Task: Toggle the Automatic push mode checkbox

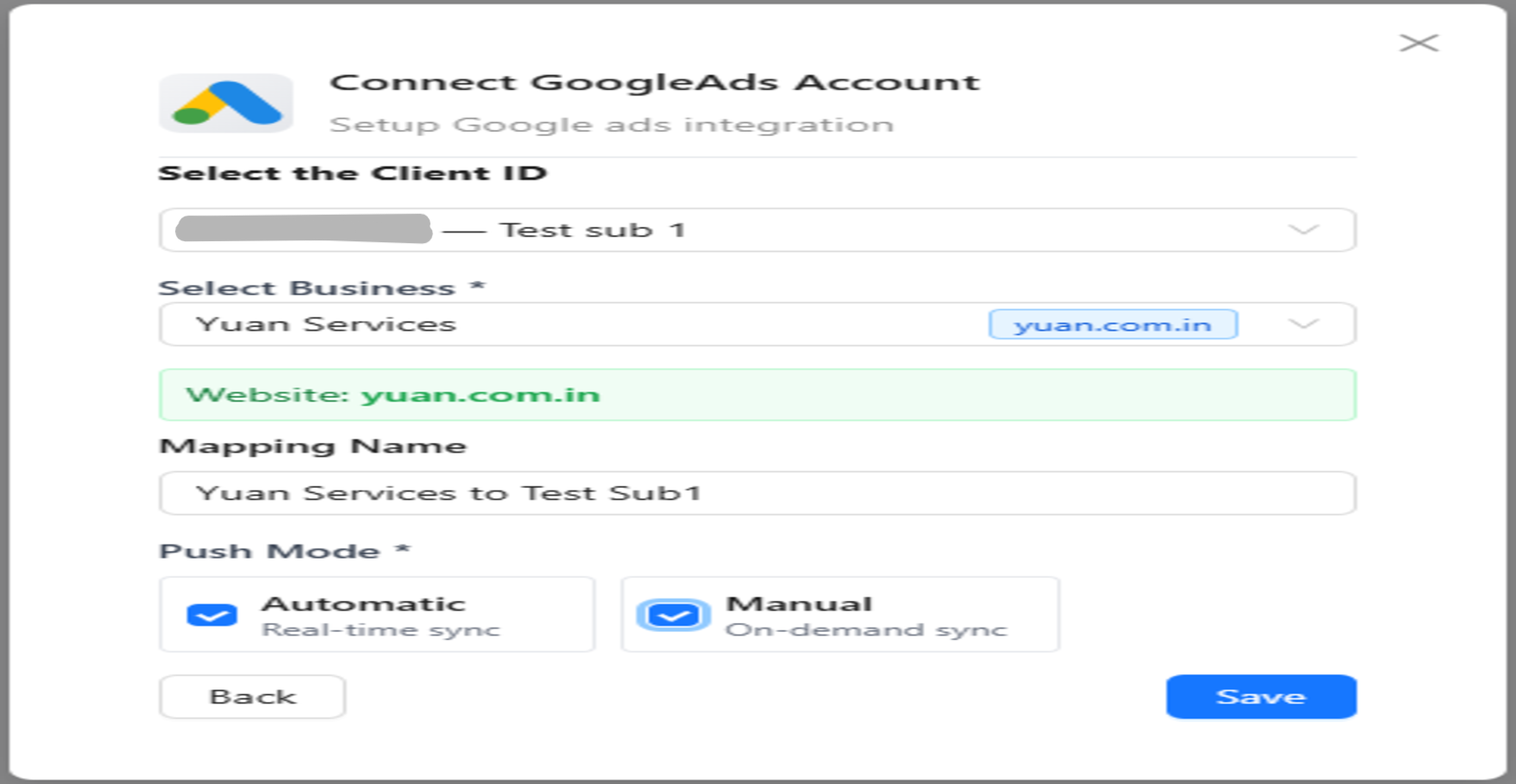Action: click(x=212, y=615)
